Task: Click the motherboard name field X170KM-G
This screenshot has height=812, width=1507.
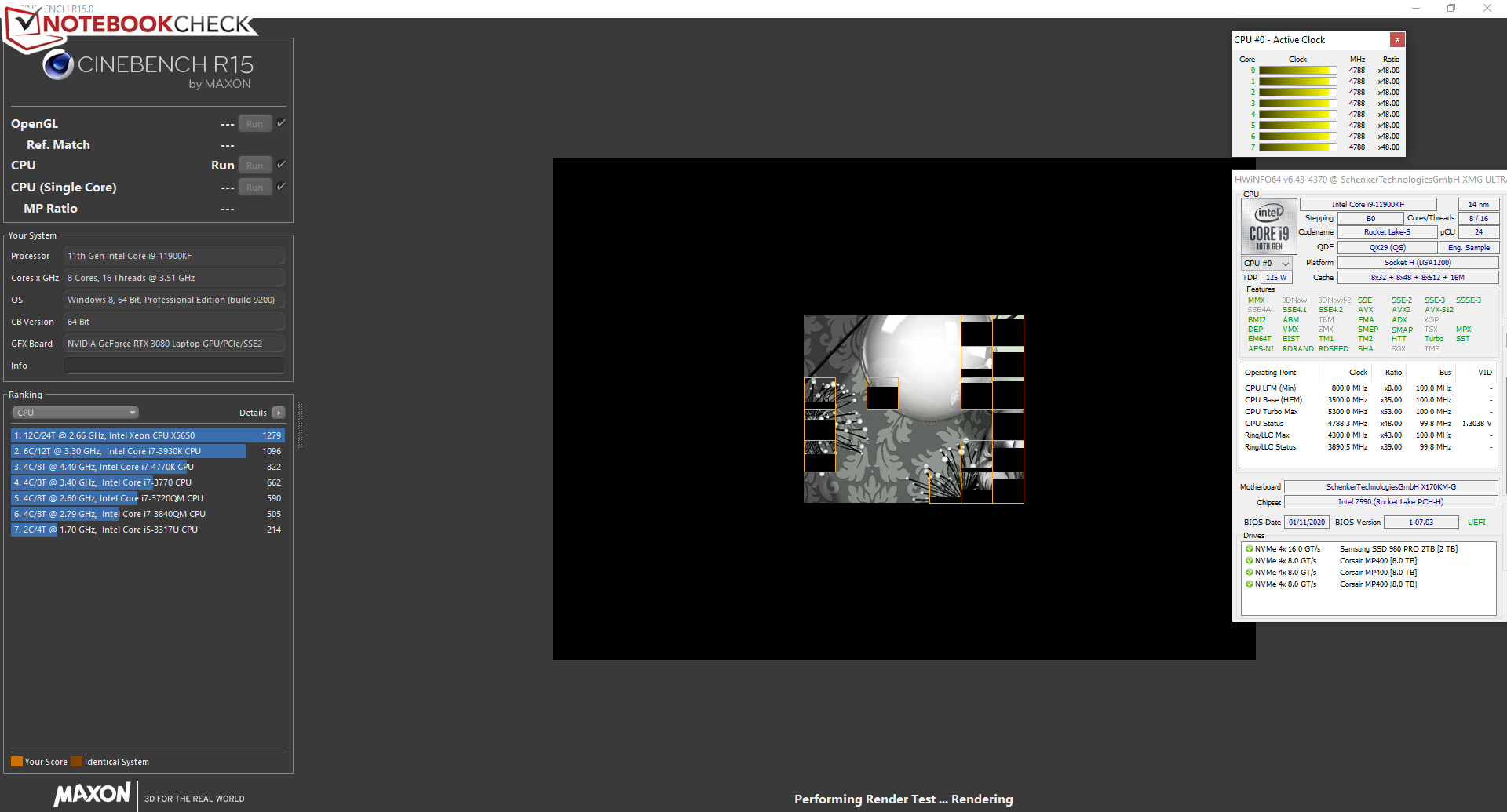Action: [1391, 487]
